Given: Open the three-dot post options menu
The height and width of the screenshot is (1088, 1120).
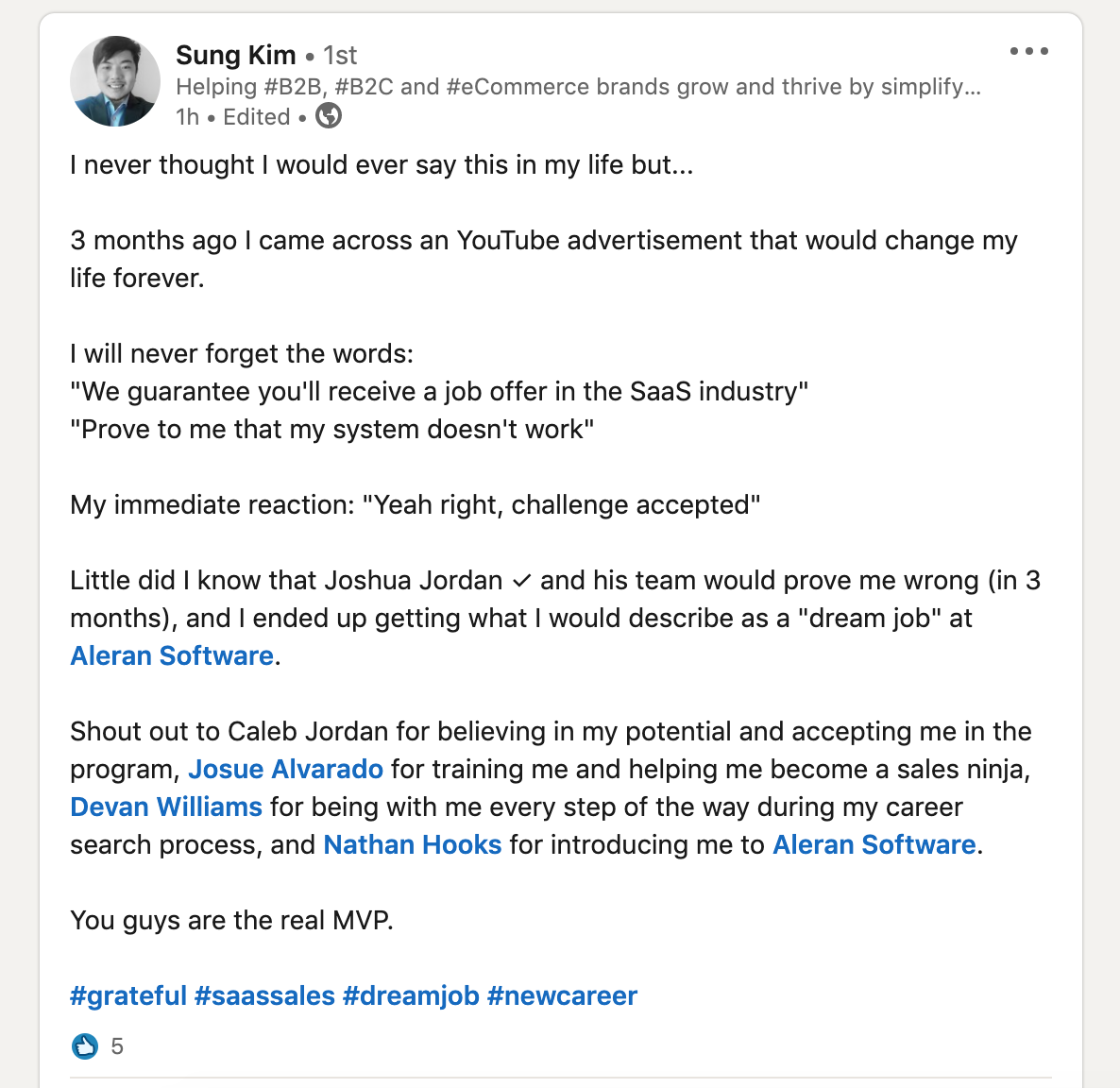Looking at the screenshot, I should (1028, 51).
